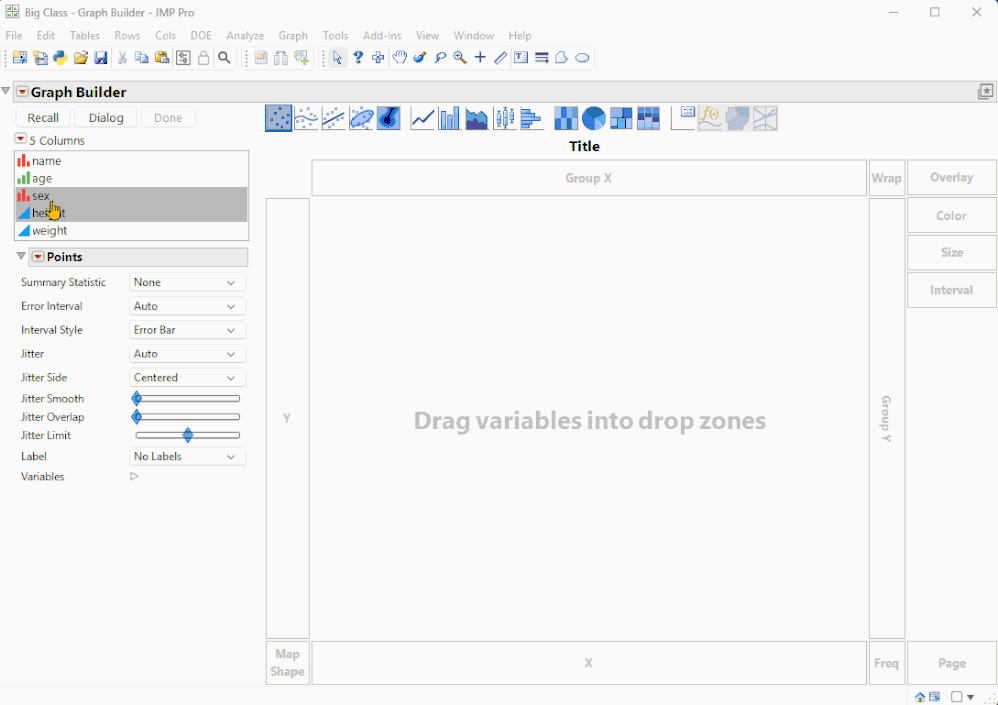Screen dimensions: 998x705
Task: Open the Summary Statistic dropdown
Action: [187, 283]
